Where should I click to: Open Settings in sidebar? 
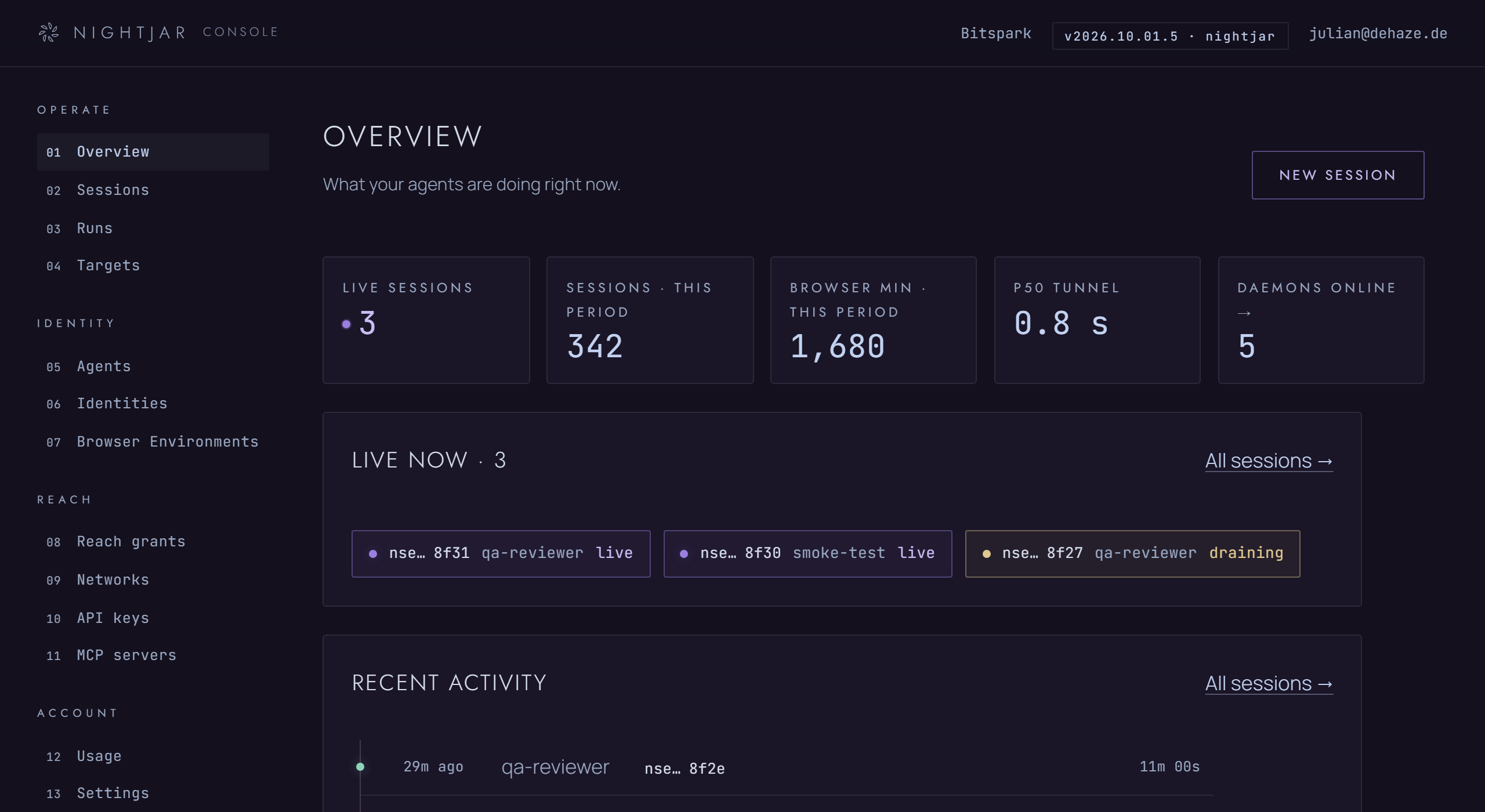[x=153, y=793]
